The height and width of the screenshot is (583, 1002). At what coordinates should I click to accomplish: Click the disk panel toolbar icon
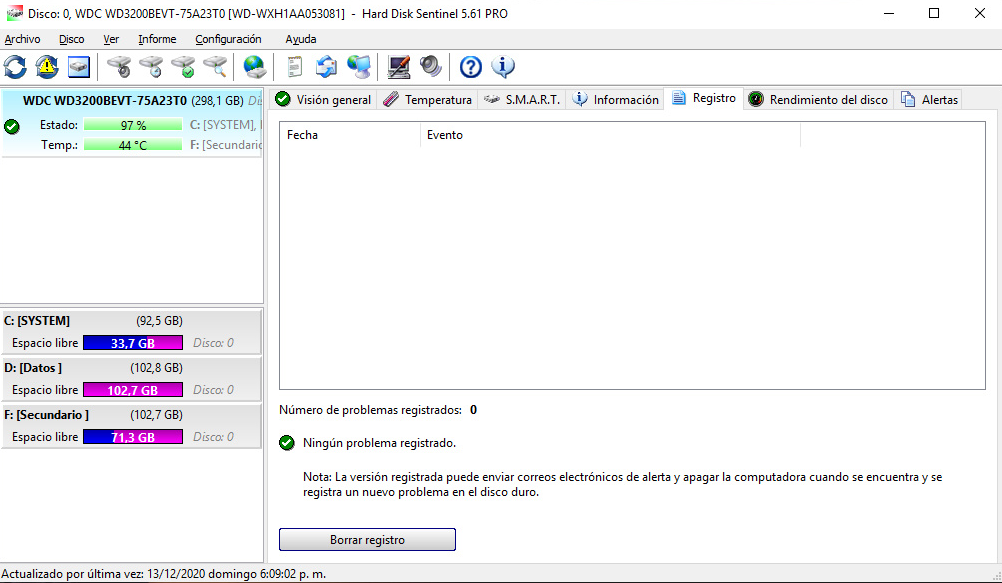click(x=79, y=66)
